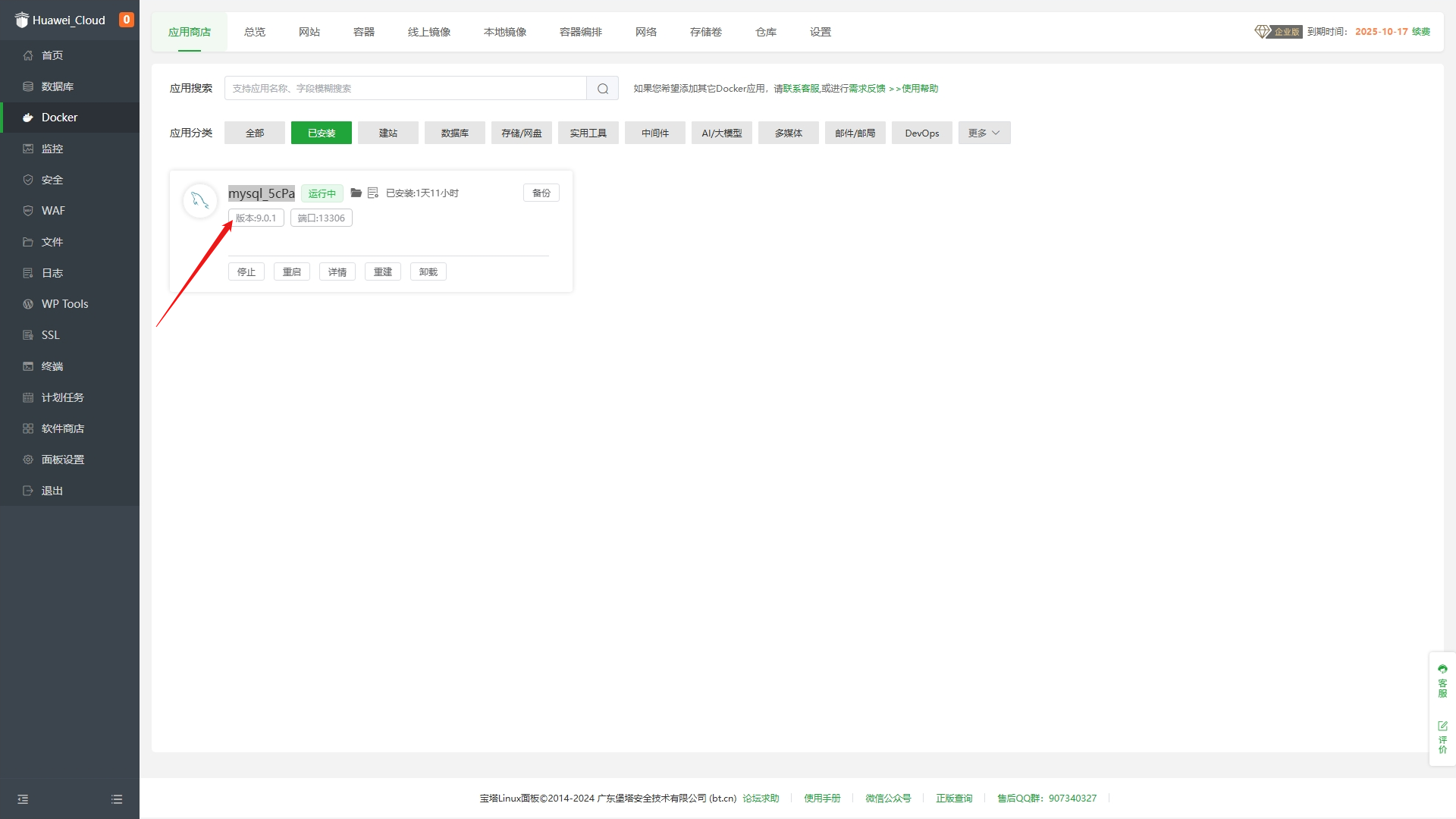Open mysql_5cPa folder icon
Screen dimensions: 1456x819
(x=356, y=193)
